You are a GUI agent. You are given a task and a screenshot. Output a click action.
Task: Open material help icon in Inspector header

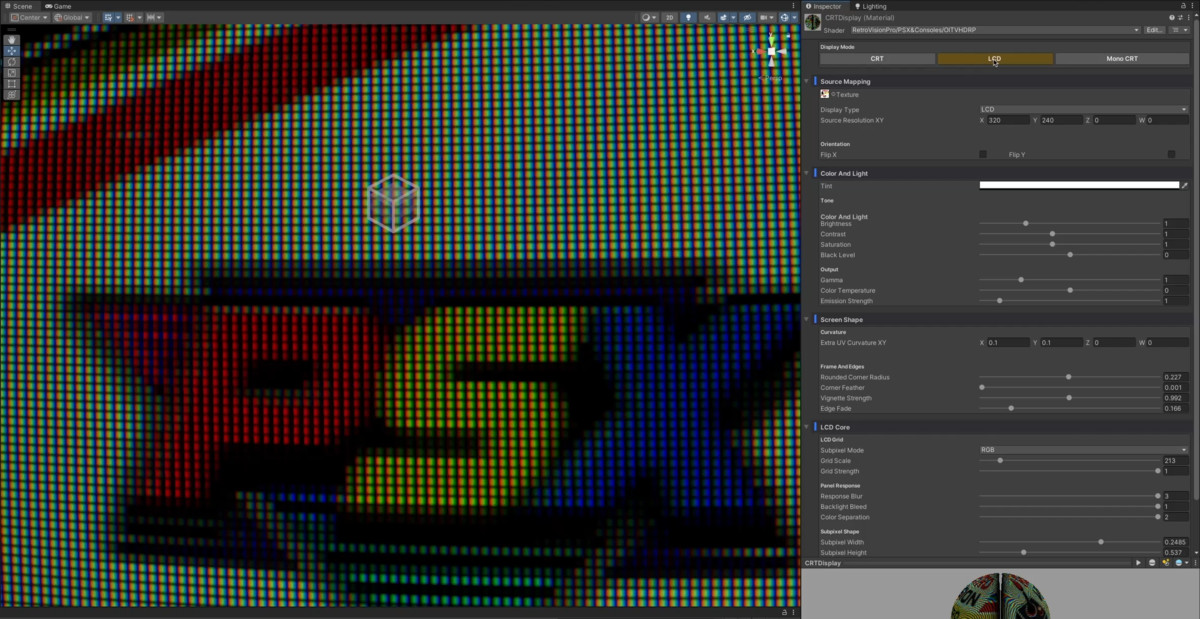click(1171, 17)
